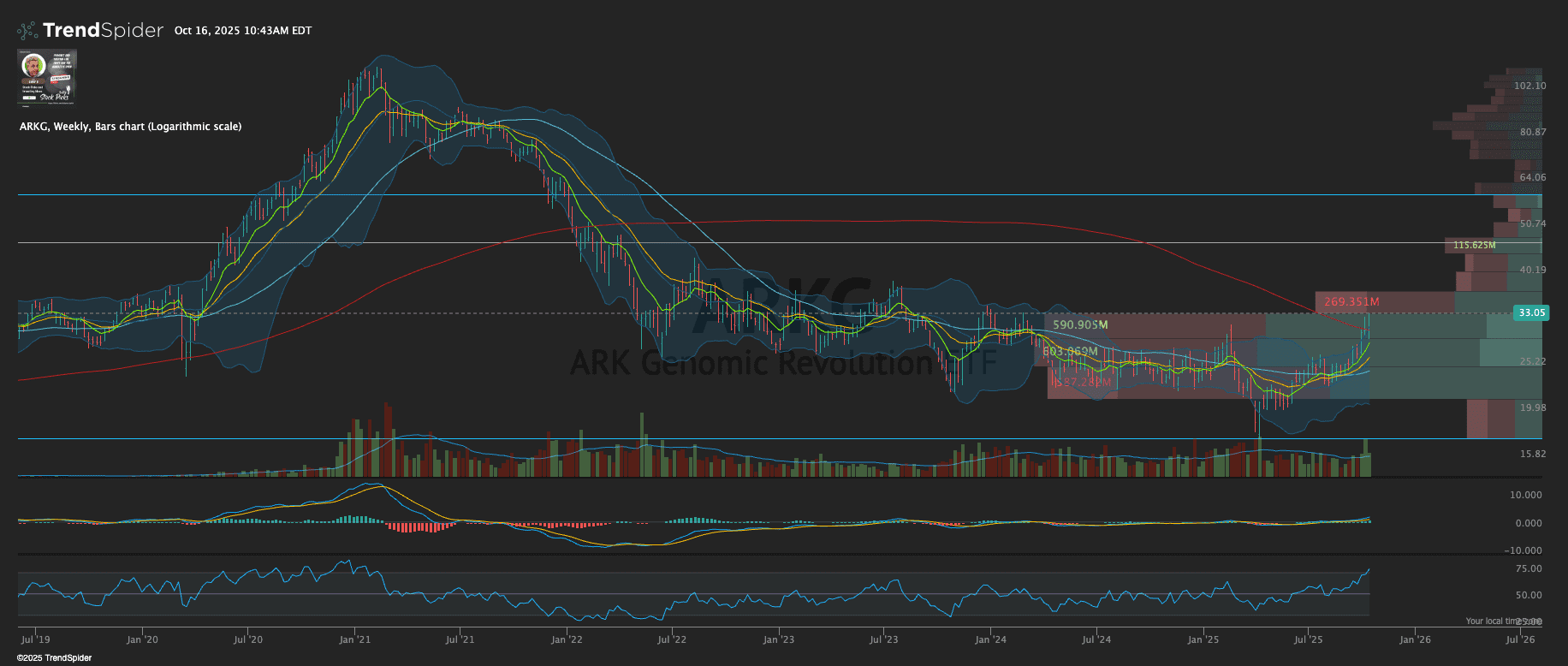
Task: Click the TrendSpider node logo icon
Action: click(x=27, y=31)
